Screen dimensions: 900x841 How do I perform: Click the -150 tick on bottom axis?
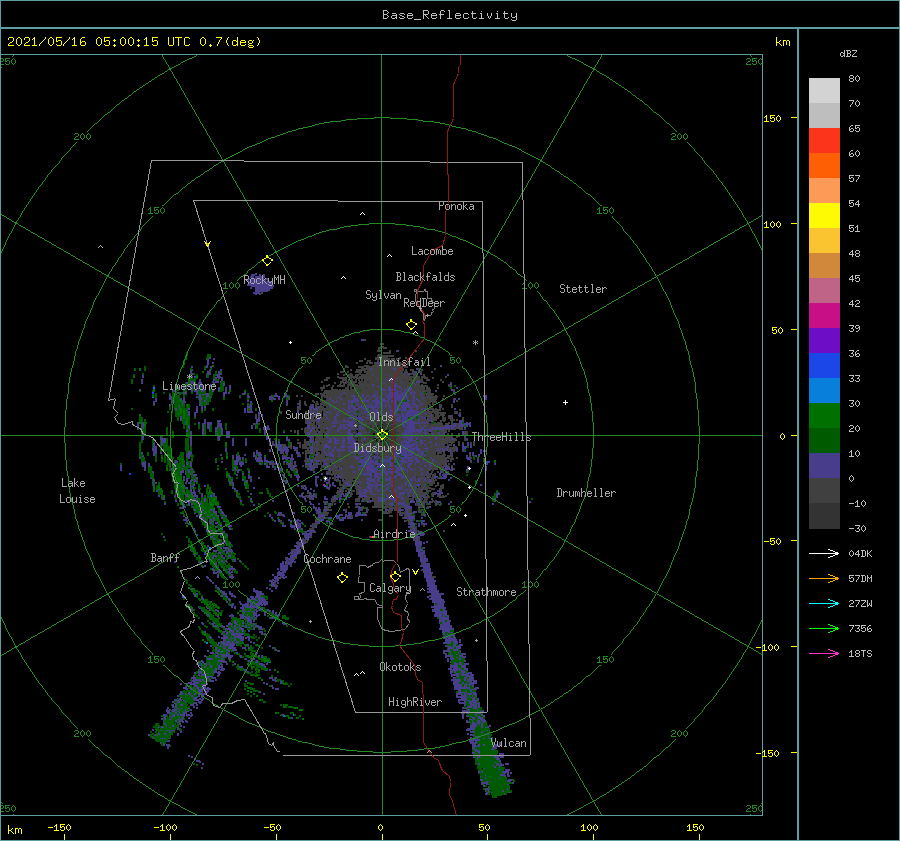[60, 827]
